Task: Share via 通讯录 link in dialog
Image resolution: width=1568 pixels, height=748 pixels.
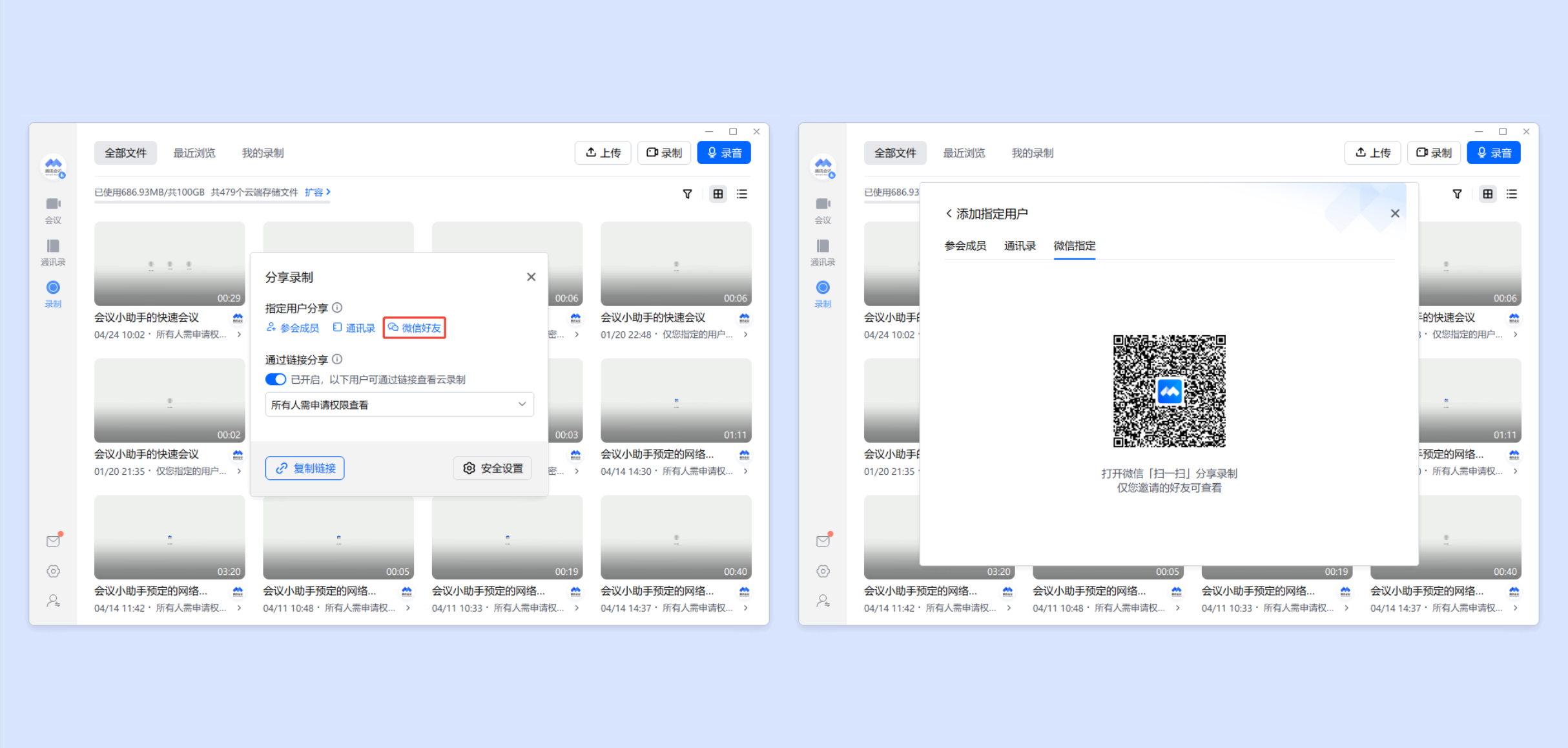Action: coord(354,327)
